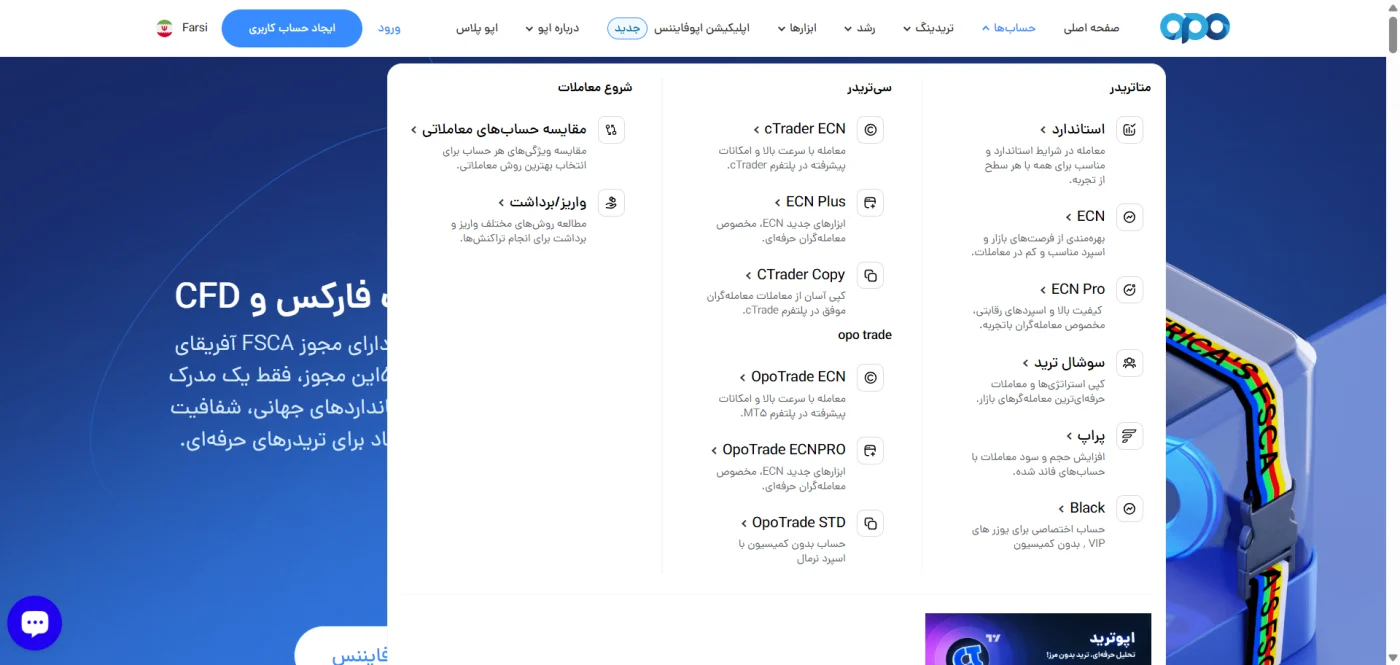The image size is (1400, 665).
Task: Click the icon beside ECN under متاتریدر
Action: (1129, 217)
